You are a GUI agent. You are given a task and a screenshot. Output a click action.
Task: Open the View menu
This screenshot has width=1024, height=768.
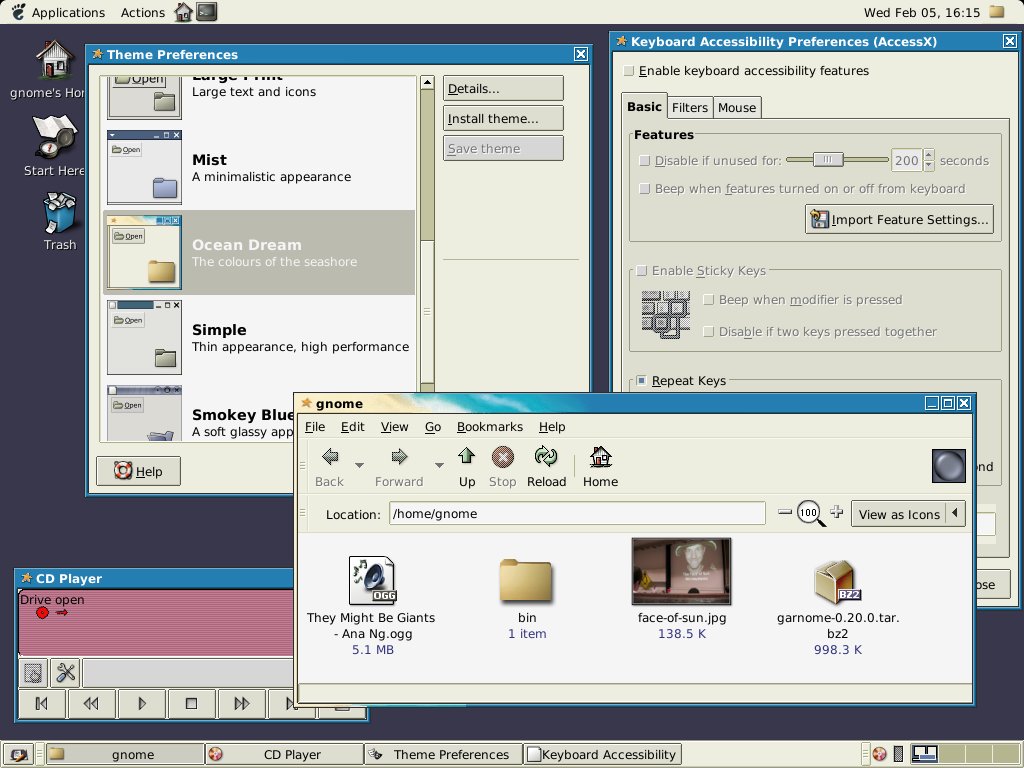coord(394,426)
